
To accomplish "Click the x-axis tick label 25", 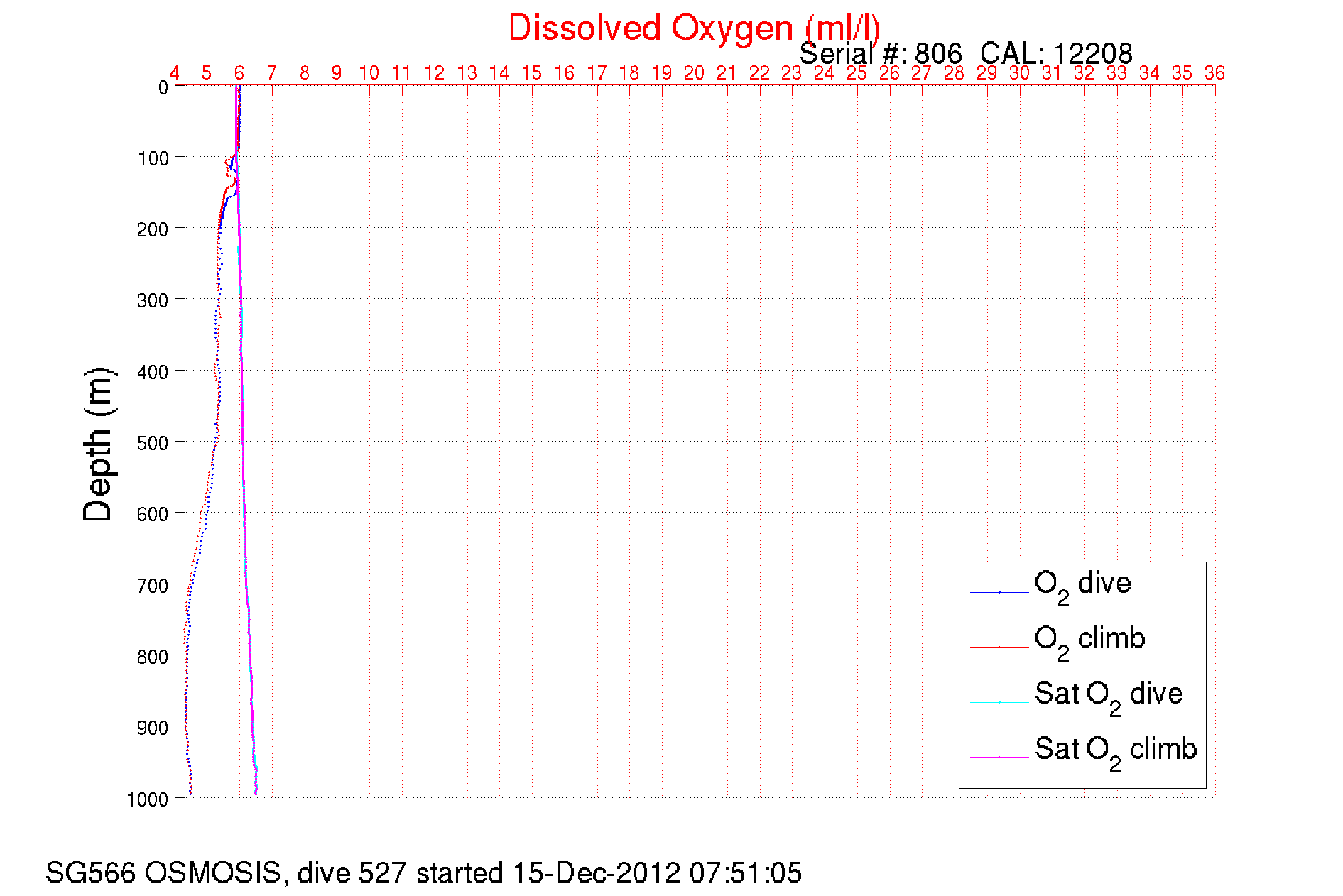I will [x=857, y=72].
